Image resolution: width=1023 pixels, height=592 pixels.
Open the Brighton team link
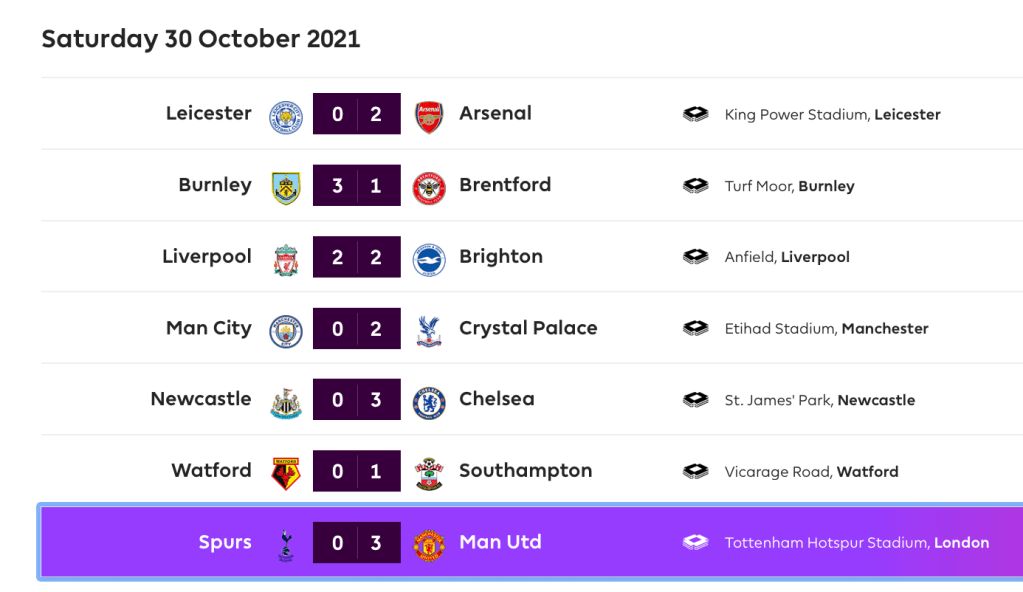click(500, 257)
